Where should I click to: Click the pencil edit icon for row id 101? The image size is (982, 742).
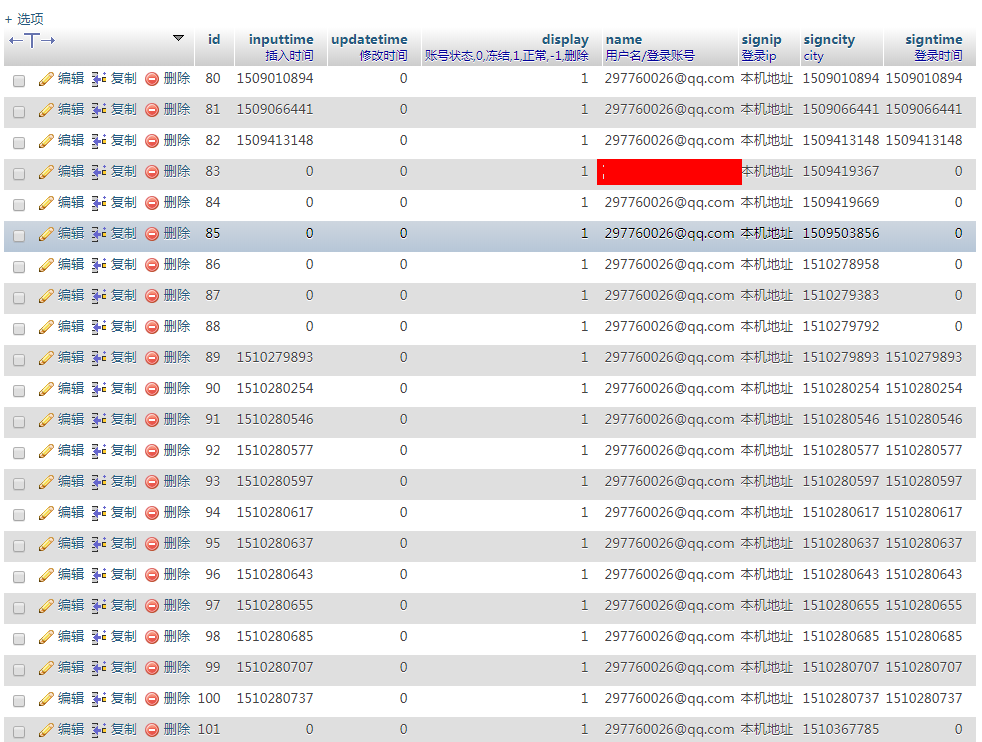46,730
